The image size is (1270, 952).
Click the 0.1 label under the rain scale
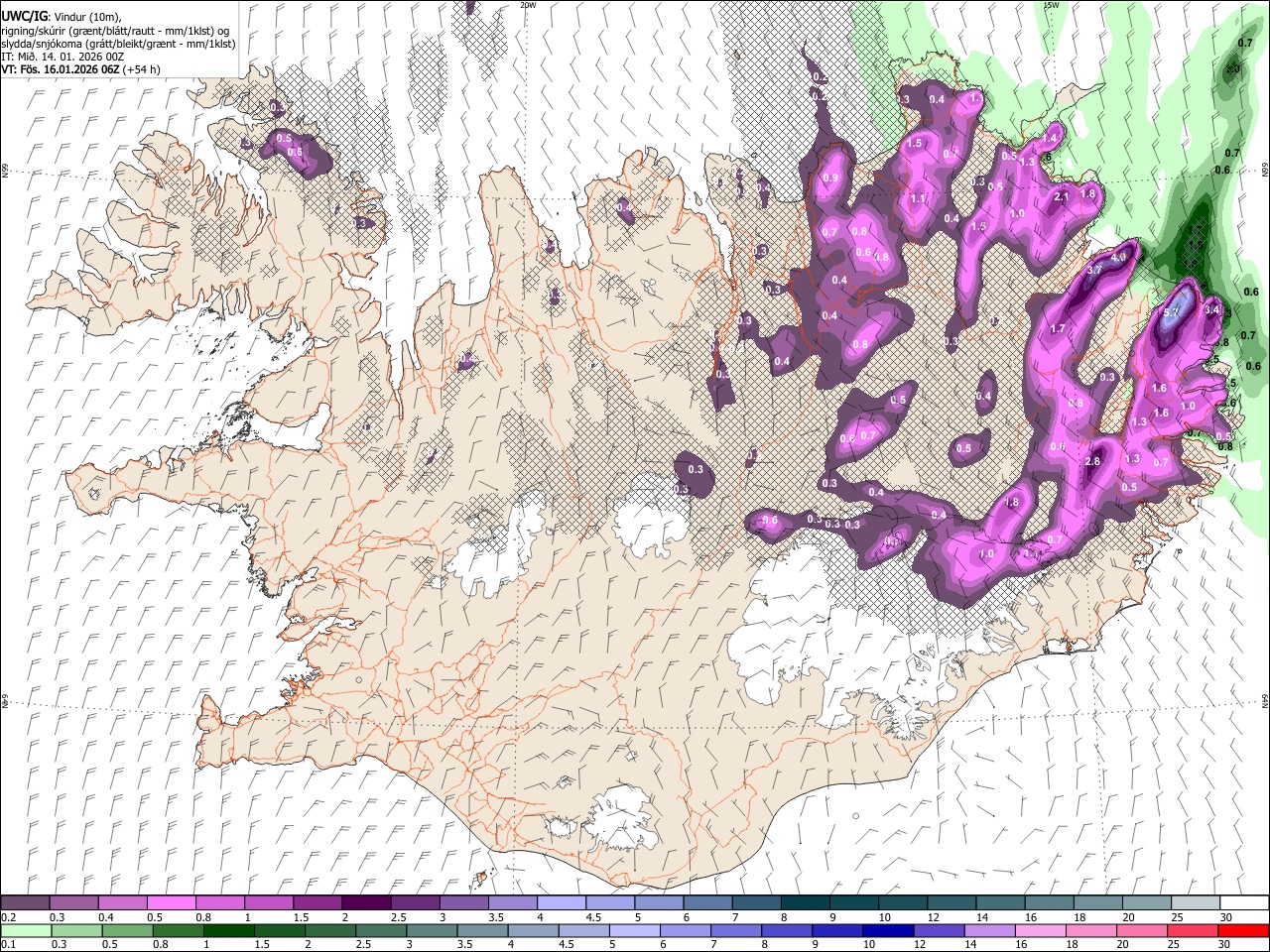tap(8, 944)
